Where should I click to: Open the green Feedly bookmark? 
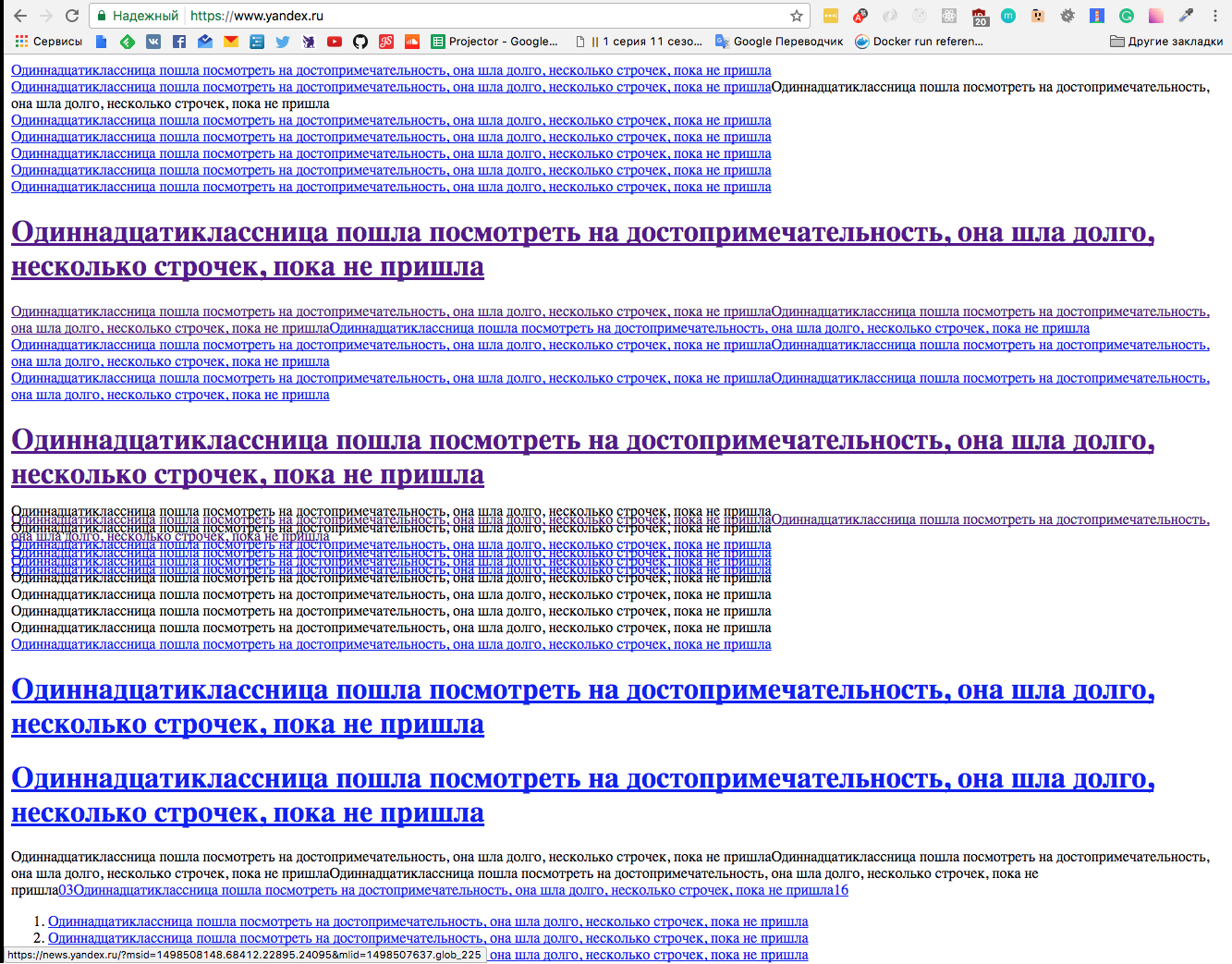[128, 42]
